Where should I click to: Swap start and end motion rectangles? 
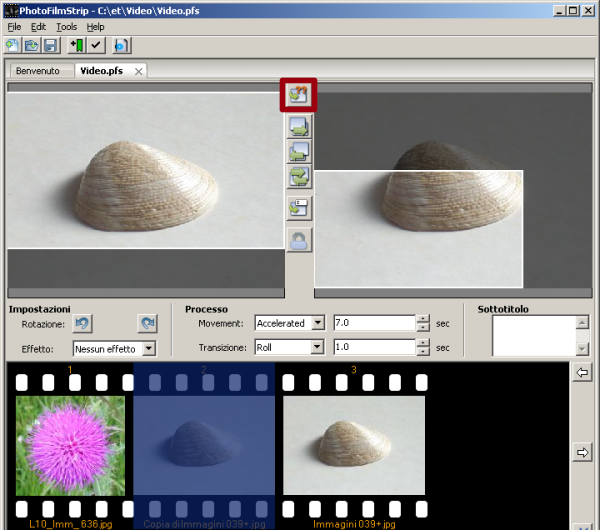point(299,177)
